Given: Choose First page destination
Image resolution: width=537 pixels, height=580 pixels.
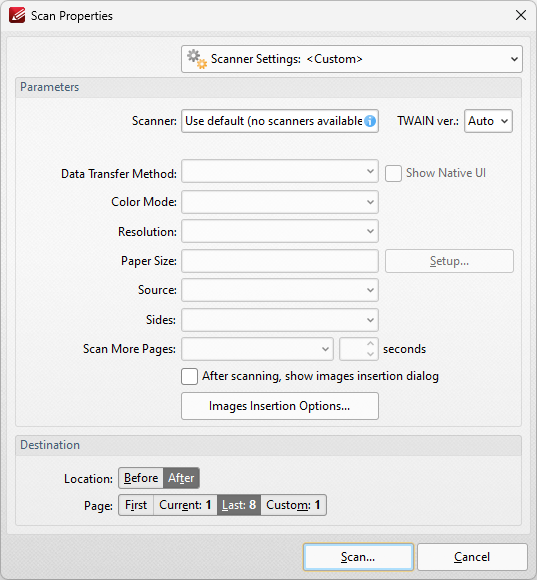Looking at the screenshot, I should coord(136,505).
